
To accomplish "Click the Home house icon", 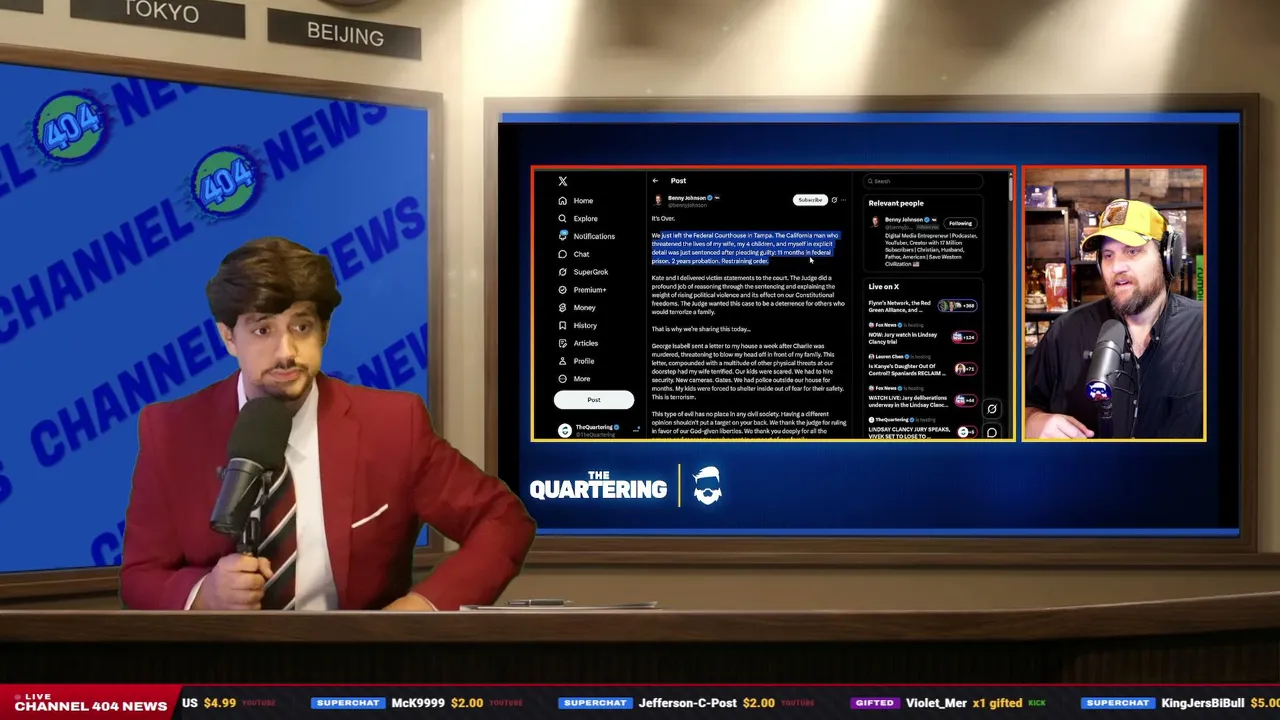I will [x=563, y=200].
